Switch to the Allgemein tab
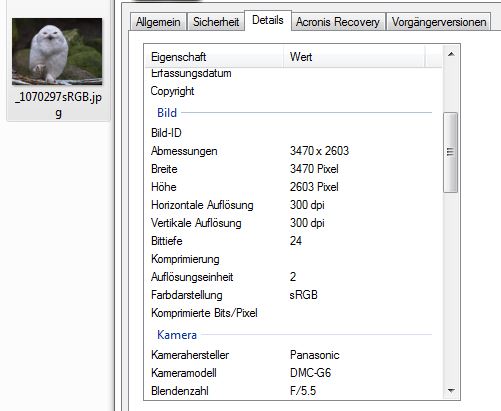This screenshot has height=411, width=501. 158,22
